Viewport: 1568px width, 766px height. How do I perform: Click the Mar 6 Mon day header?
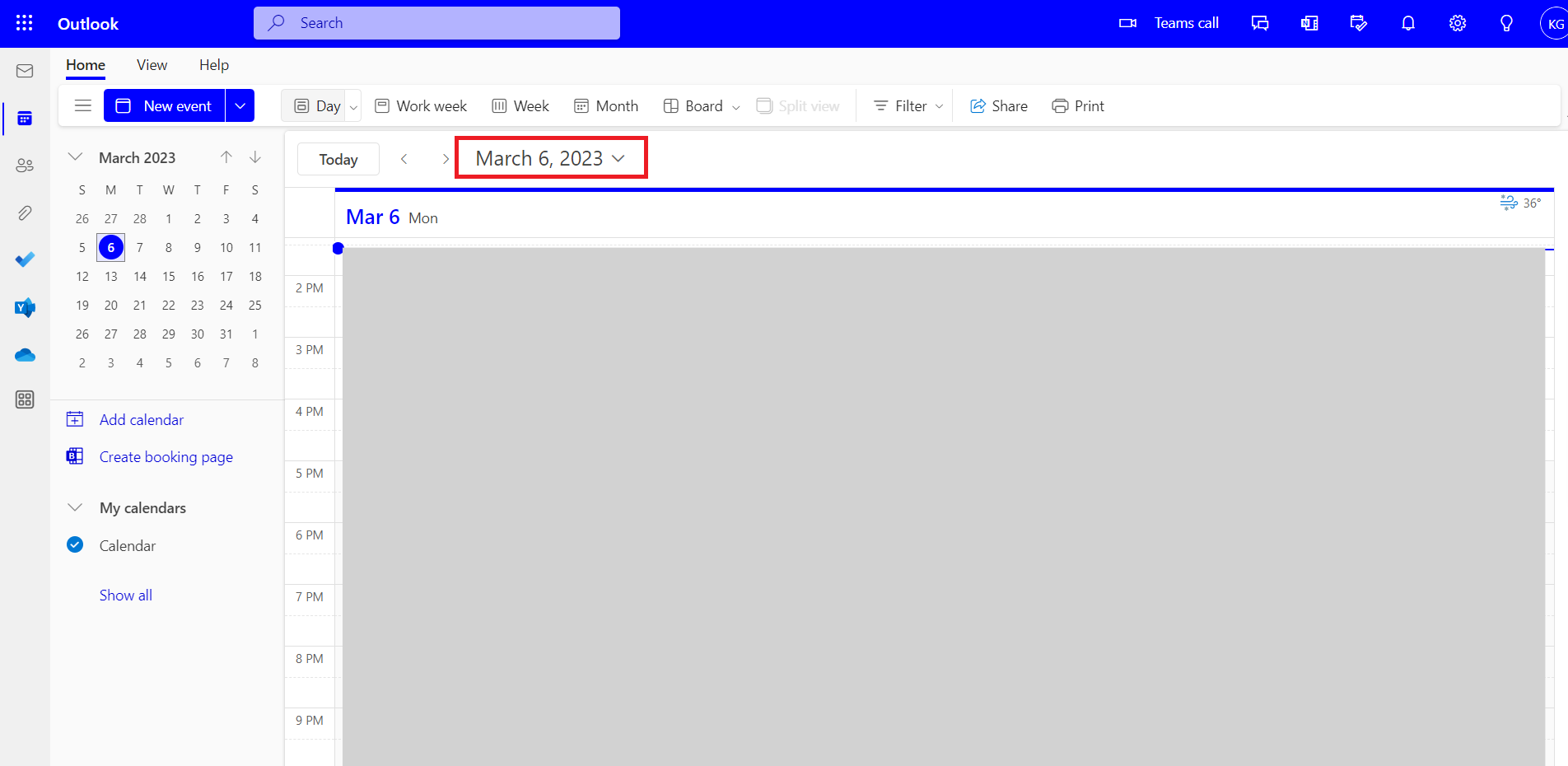click(x=392, y=217)
